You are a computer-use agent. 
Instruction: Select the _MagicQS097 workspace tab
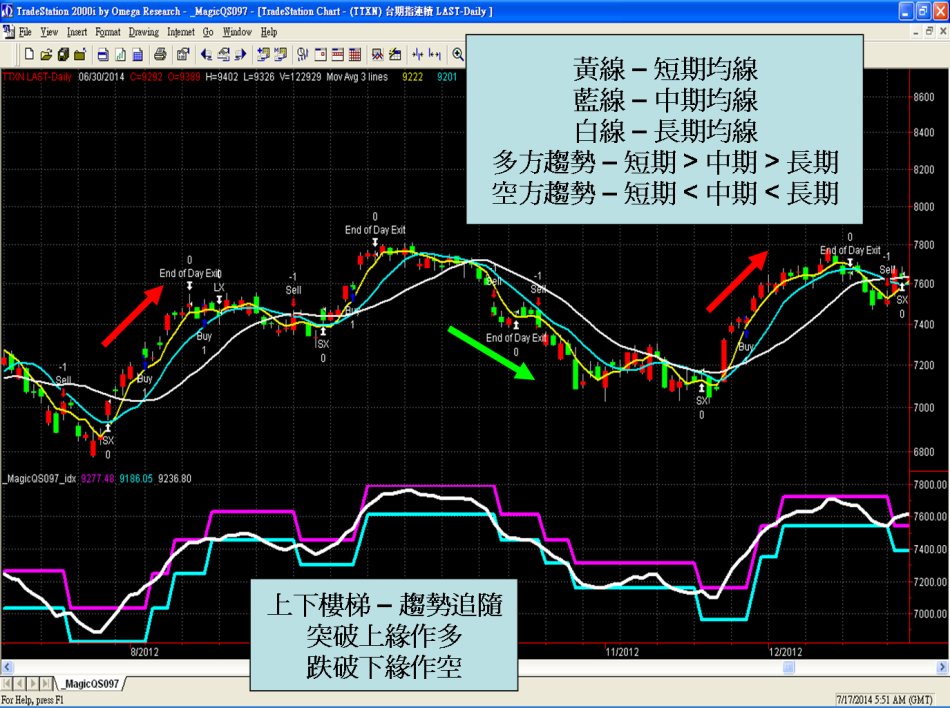(x=91, y=684)
